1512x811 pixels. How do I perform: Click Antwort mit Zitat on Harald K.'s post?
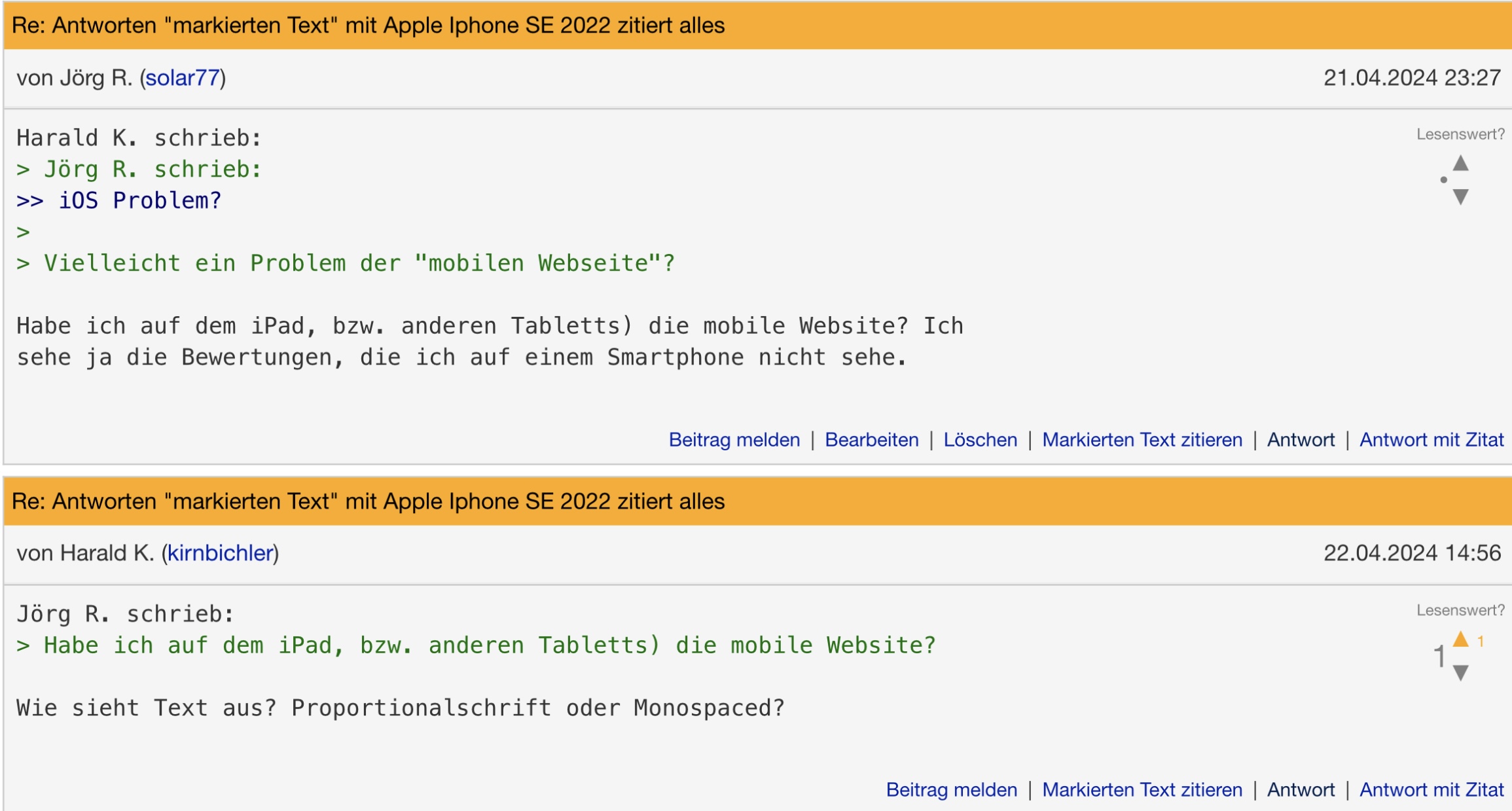(x=1431, y=790)
